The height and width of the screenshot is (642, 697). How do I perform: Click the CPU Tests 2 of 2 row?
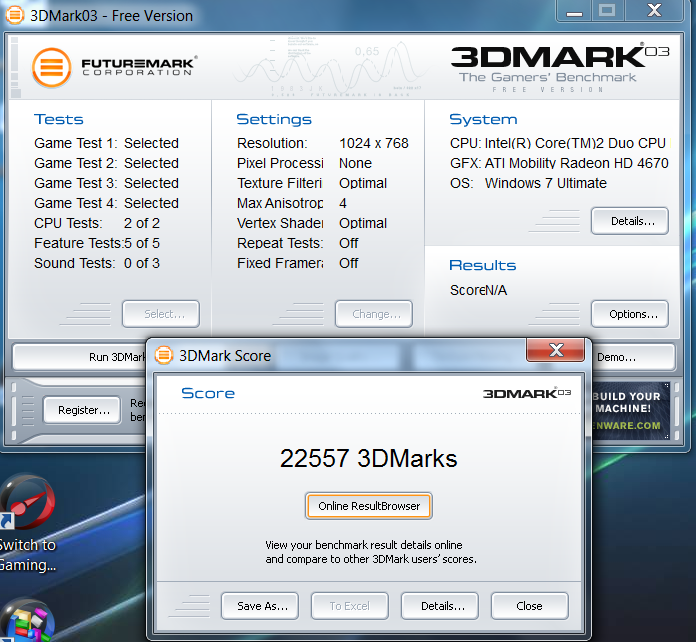click(x=97, y=223)
